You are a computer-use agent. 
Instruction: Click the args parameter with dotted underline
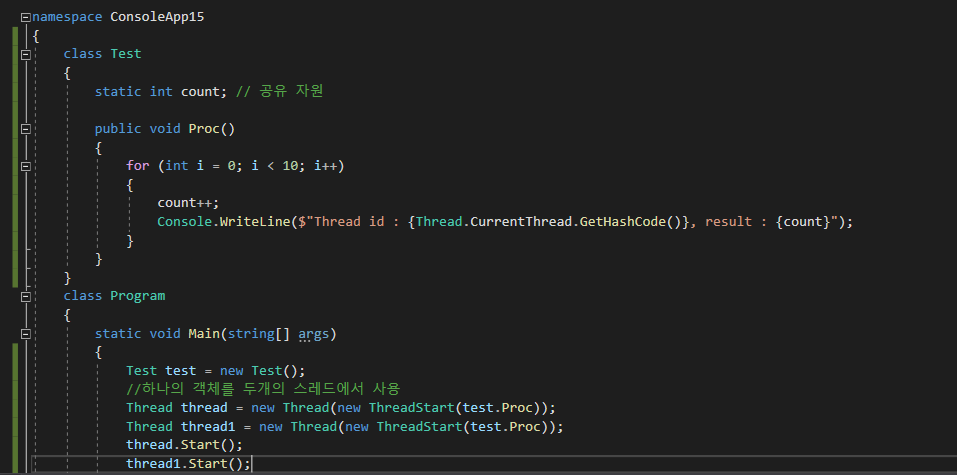click(x=314, y=334)
